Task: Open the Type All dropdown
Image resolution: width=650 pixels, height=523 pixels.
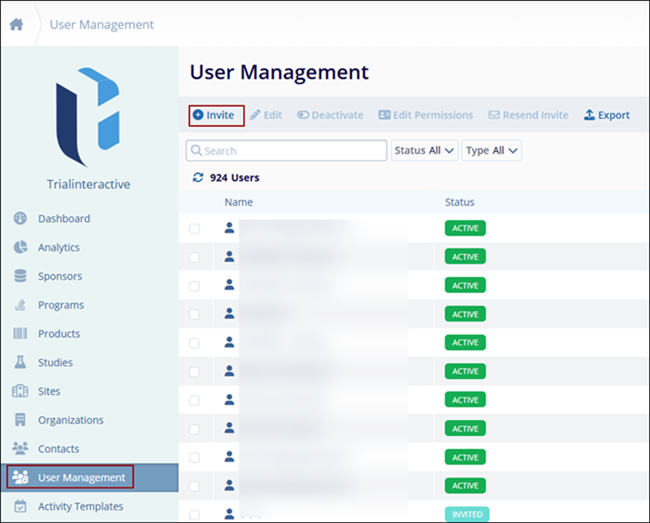Action: pos(493,151)
